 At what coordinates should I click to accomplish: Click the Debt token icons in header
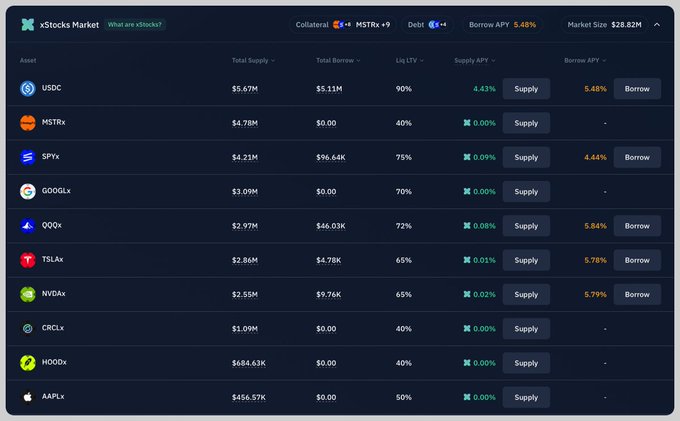point(437,25)
